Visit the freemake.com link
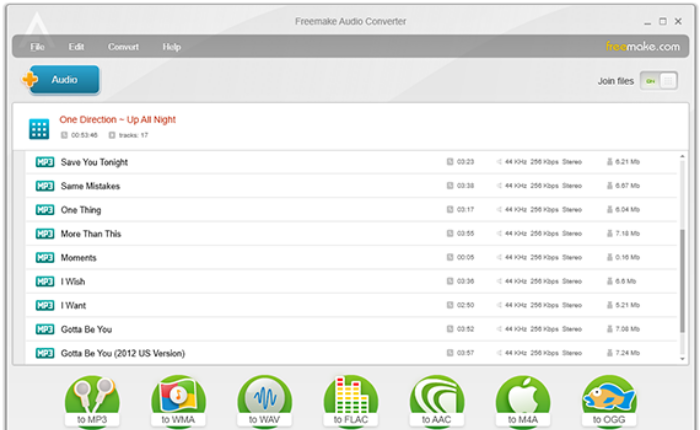This screenshot has height=430, width=700. click(643, 46)
